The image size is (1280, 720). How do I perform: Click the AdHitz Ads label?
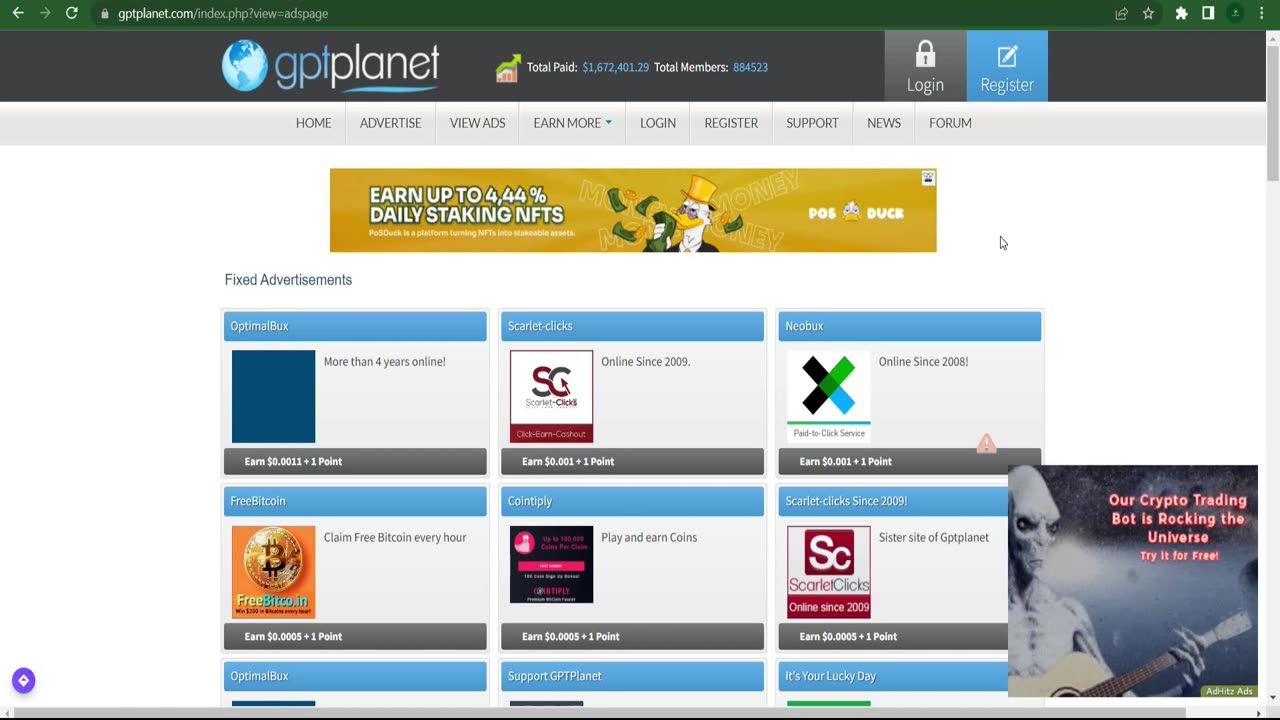click(1229, 691)
